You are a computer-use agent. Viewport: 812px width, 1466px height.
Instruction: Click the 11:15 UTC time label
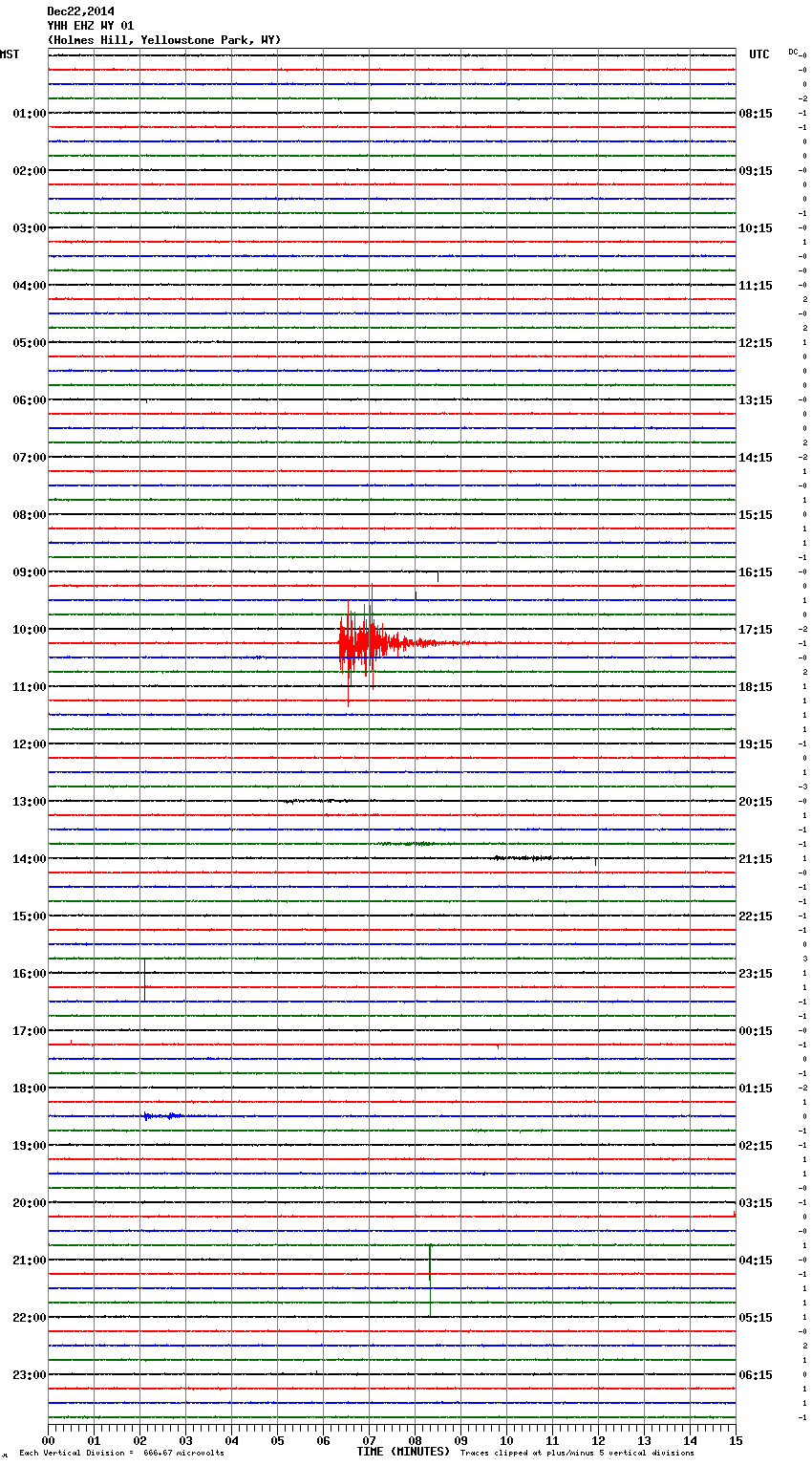[756, 286]
